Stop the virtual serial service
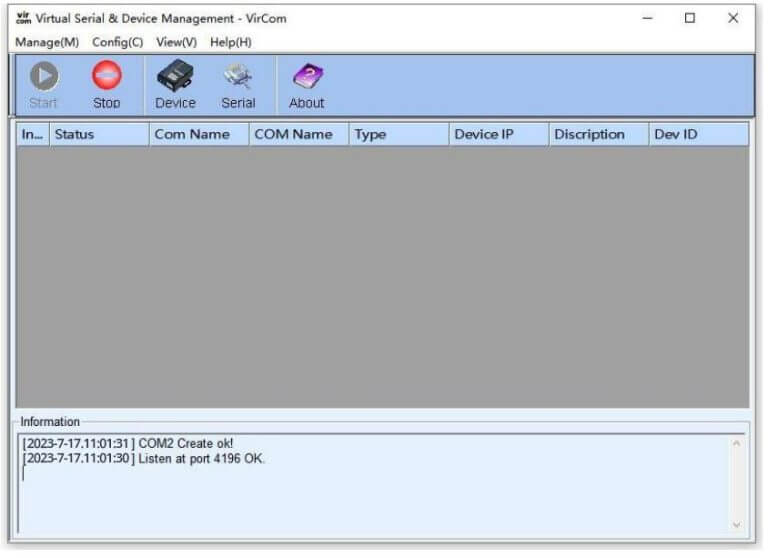The height and width of the screenshot is (558, 768). [107, 85]
